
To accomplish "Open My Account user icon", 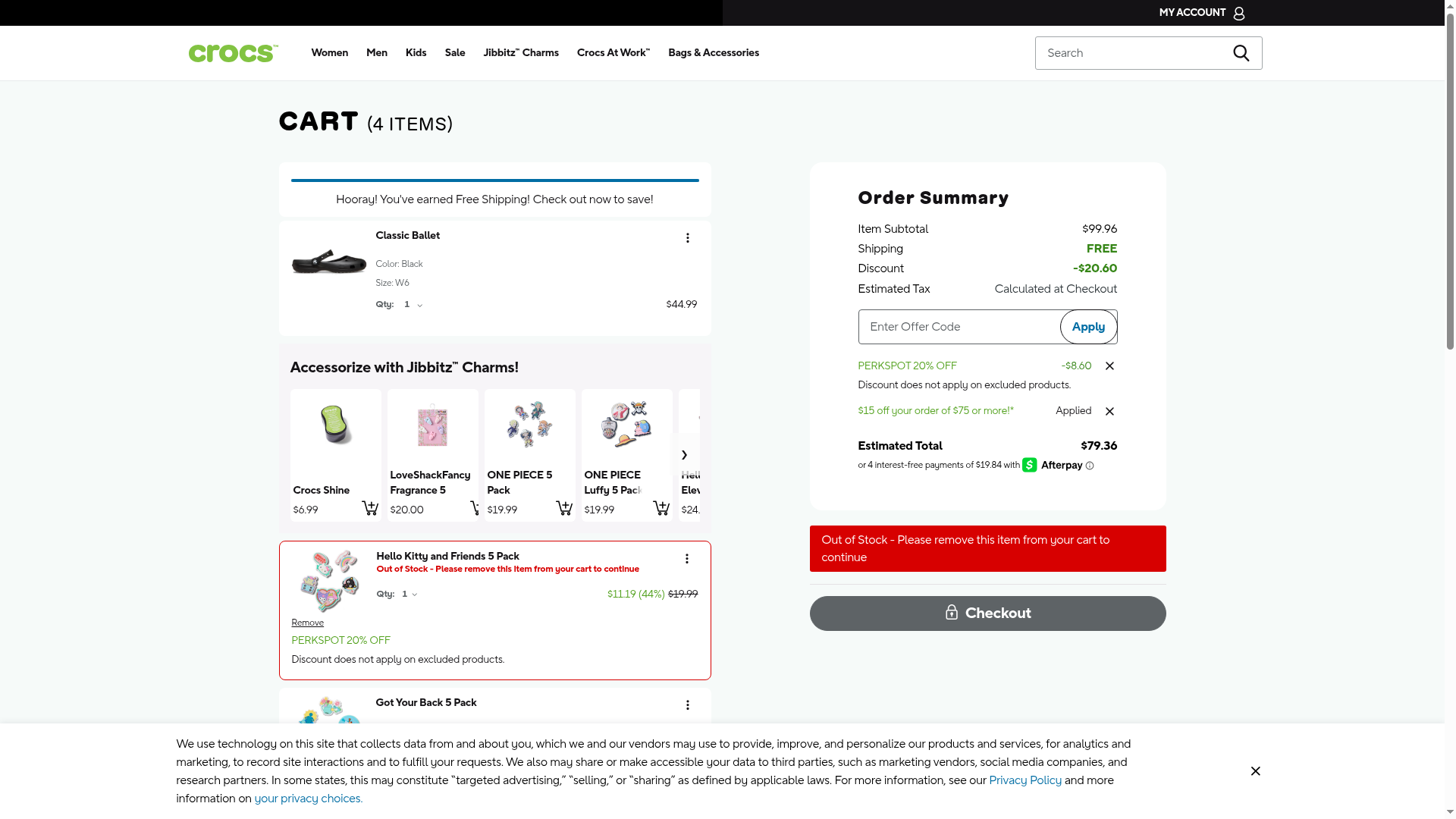I will (1238, 13).
